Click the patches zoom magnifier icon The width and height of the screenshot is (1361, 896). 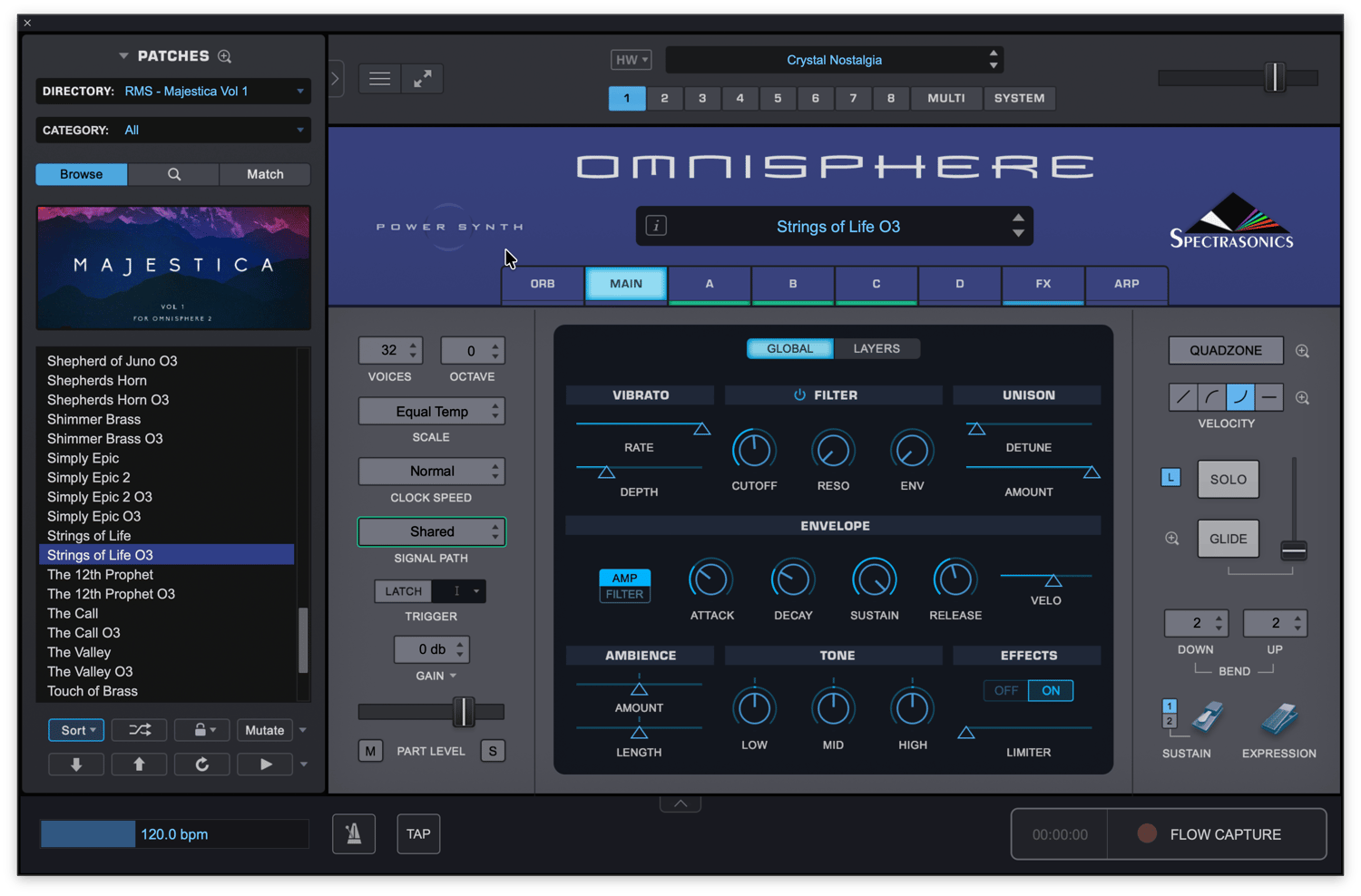coord(225,56)
